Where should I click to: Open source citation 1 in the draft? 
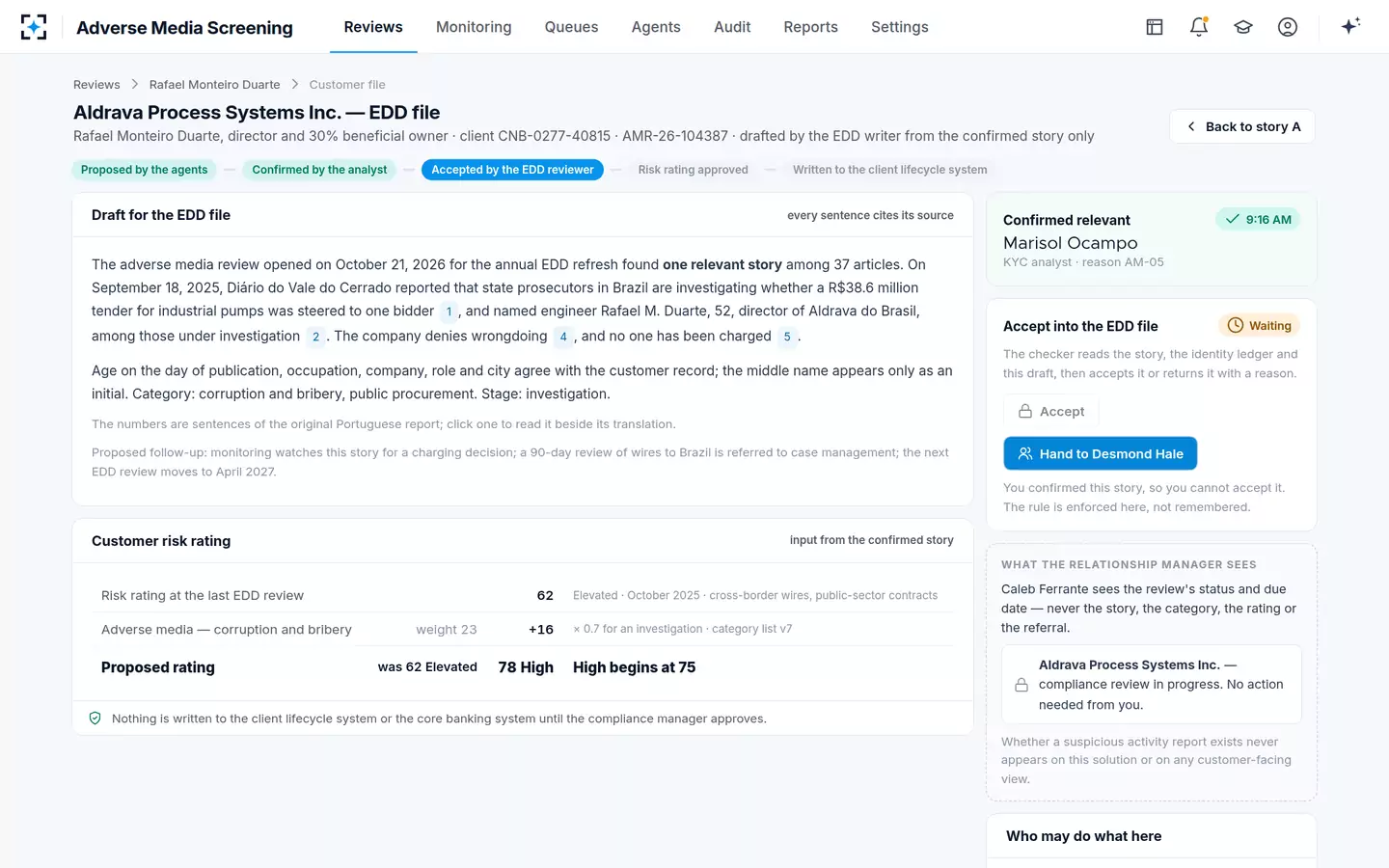point(449,312)
